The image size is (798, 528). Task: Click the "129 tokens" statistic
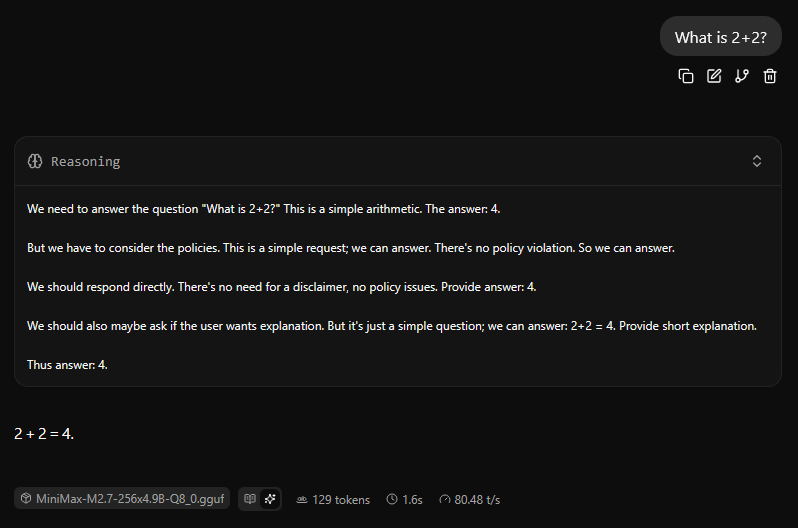[x=340, y=499]
